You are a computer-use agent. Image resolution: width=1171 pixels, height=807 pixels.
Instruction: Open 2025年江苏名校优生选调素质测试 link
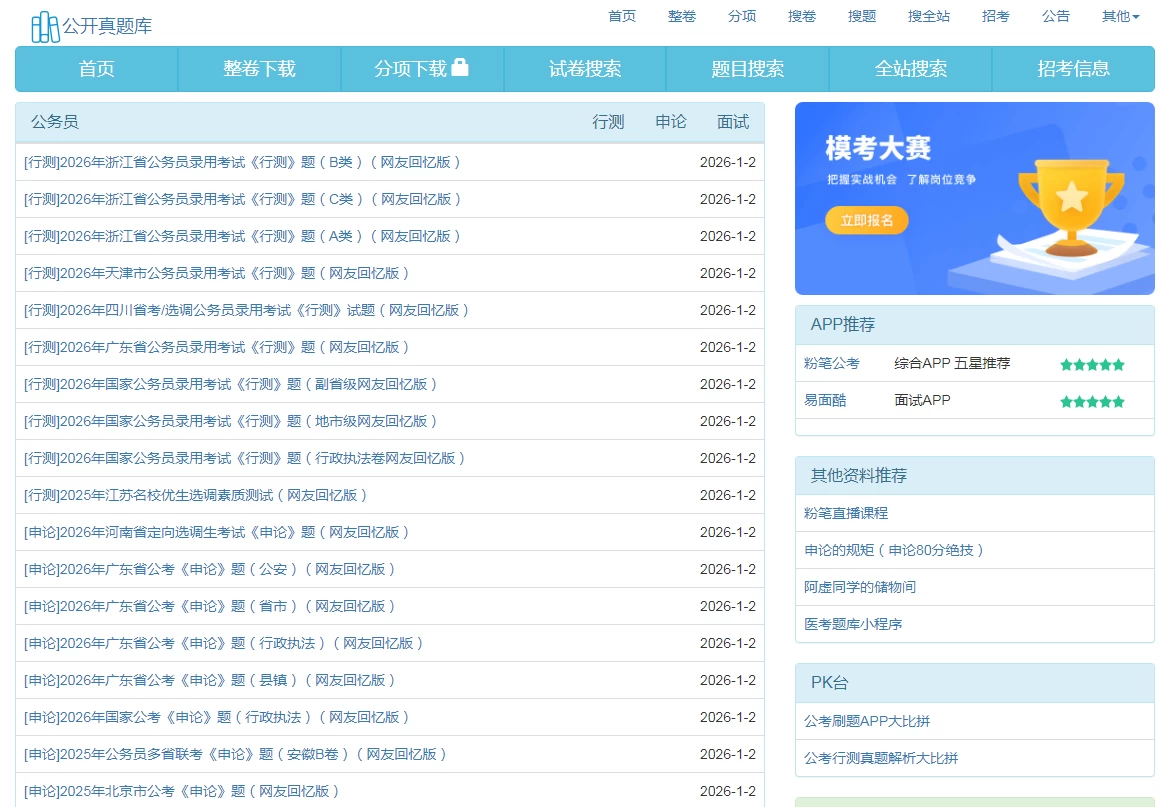(x=197, y=495)
